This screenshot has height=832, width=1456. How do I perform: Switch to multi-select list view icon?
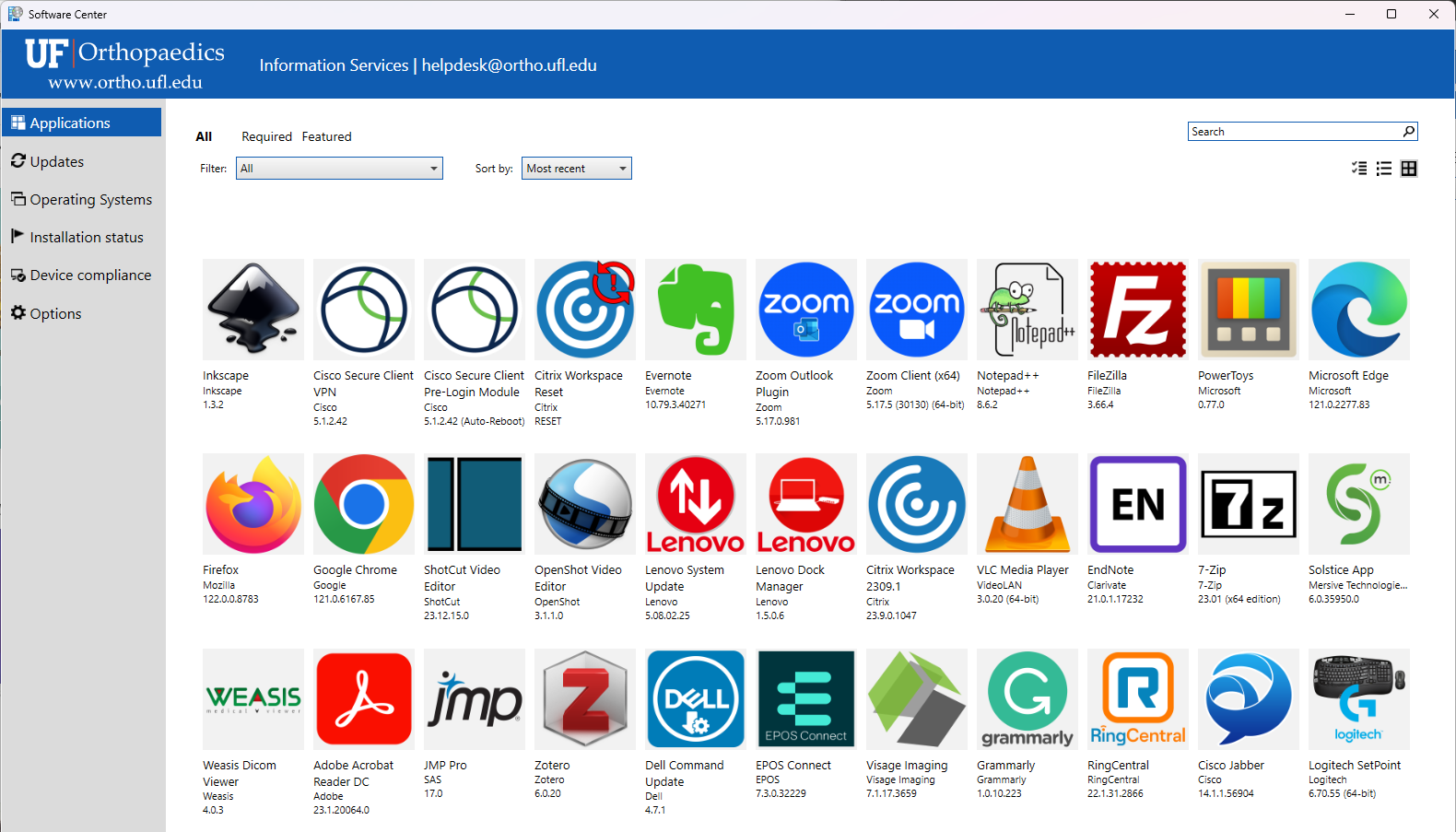click(x=1359, y=169)
